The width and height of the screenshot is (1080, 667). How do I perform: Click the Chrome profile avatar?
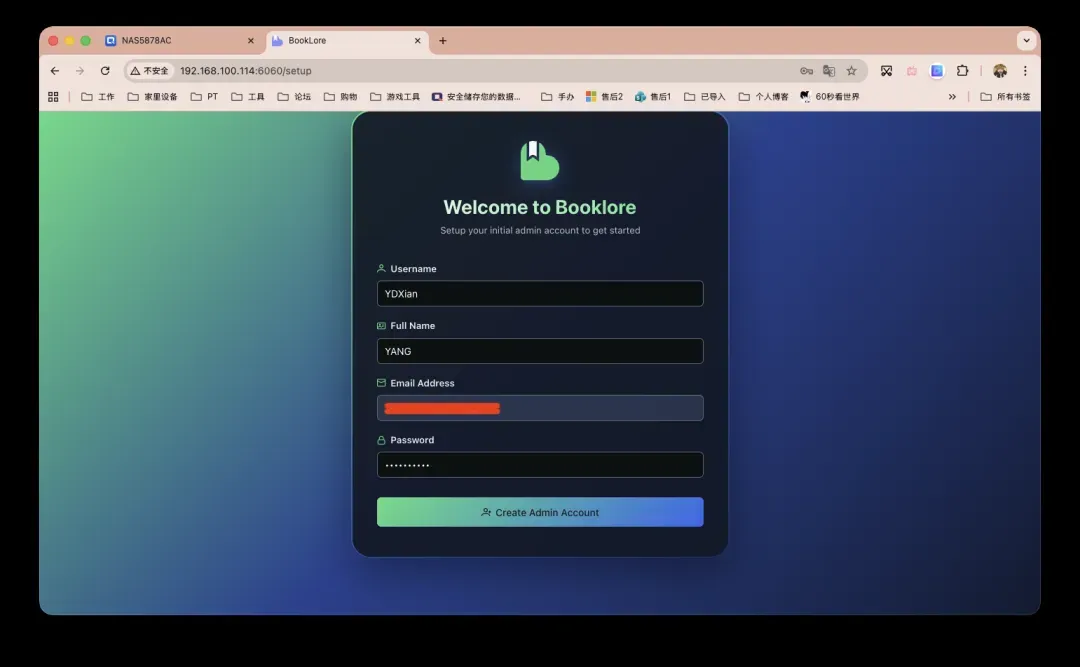point(999,71)
